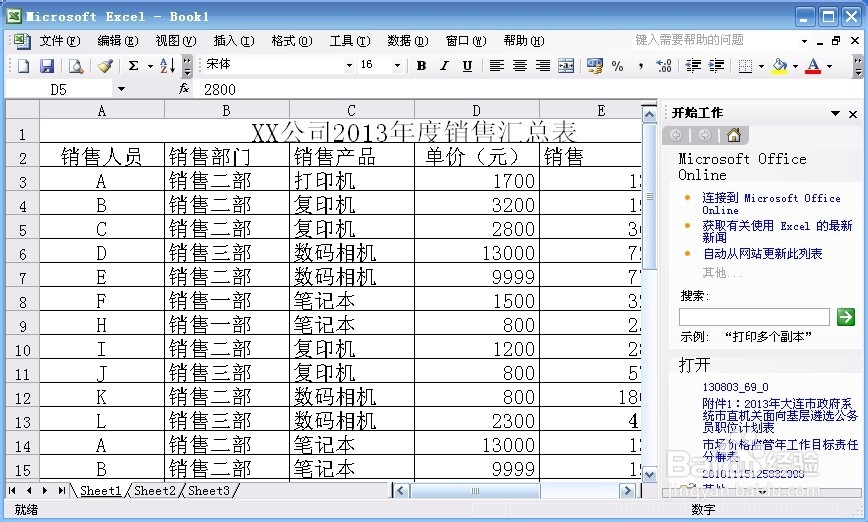Click the AutoSum sigma button

coord(133,66)
